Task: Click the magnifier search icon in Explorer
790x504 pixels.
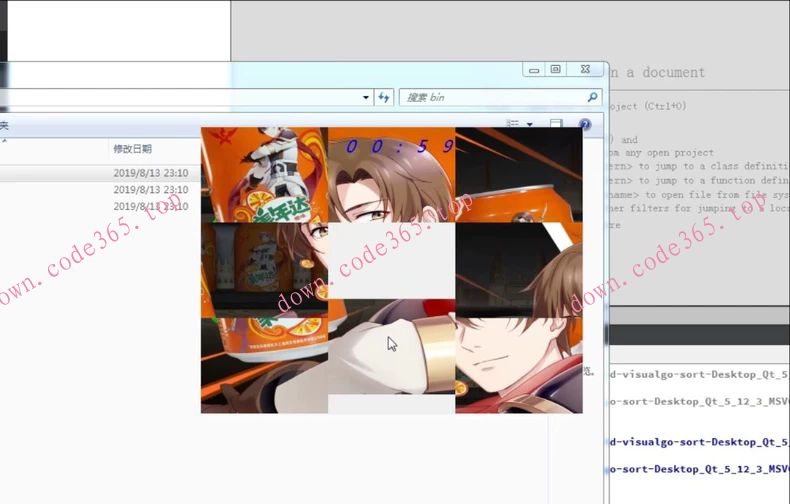Action: (592, 98)
